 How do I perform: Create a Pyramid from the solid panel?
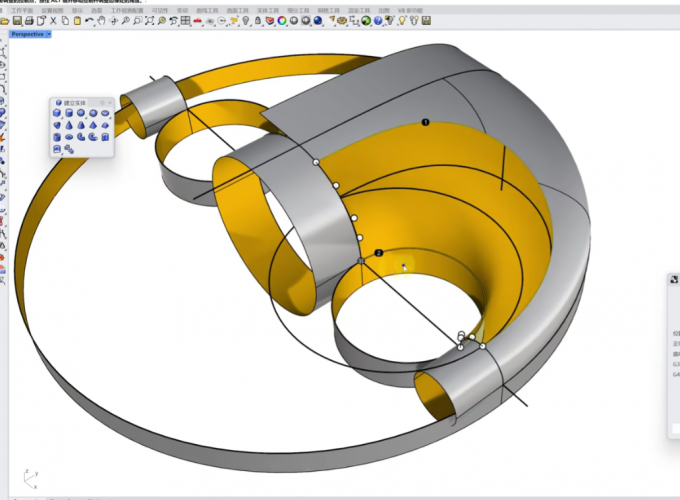tap(93, 125)
